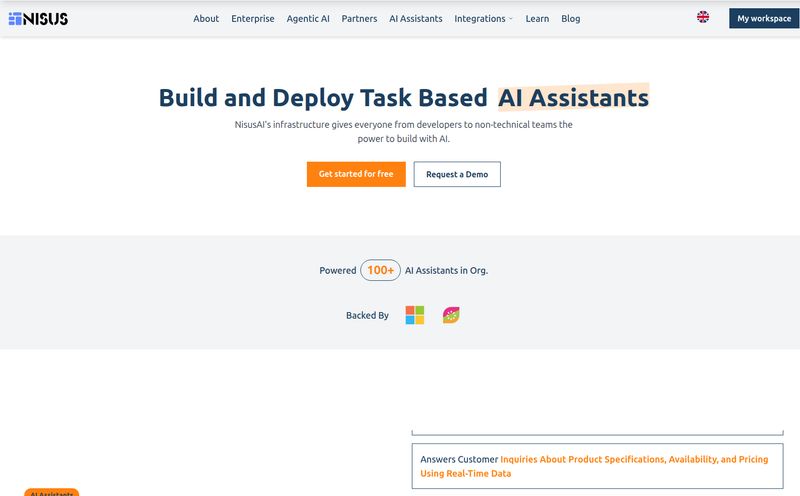Click 'AI Assistants in Org.' text
The image size is (800, 496).
tap(446, 270)
